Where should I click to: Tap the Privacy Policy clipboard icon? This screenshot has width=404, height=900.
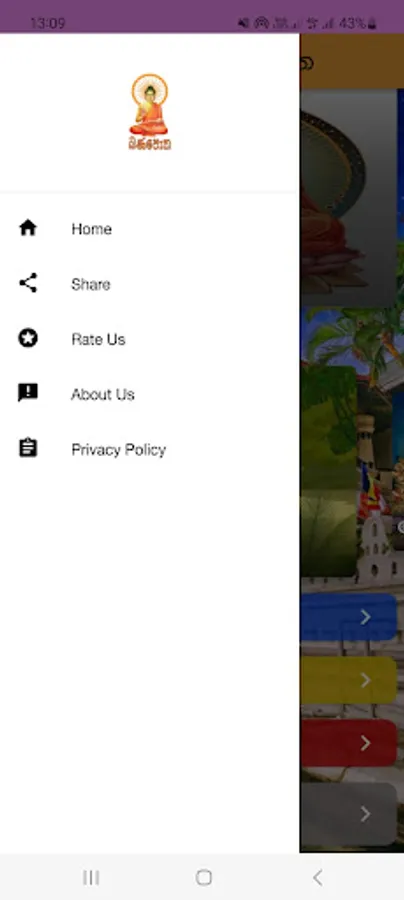click(28, 449)
